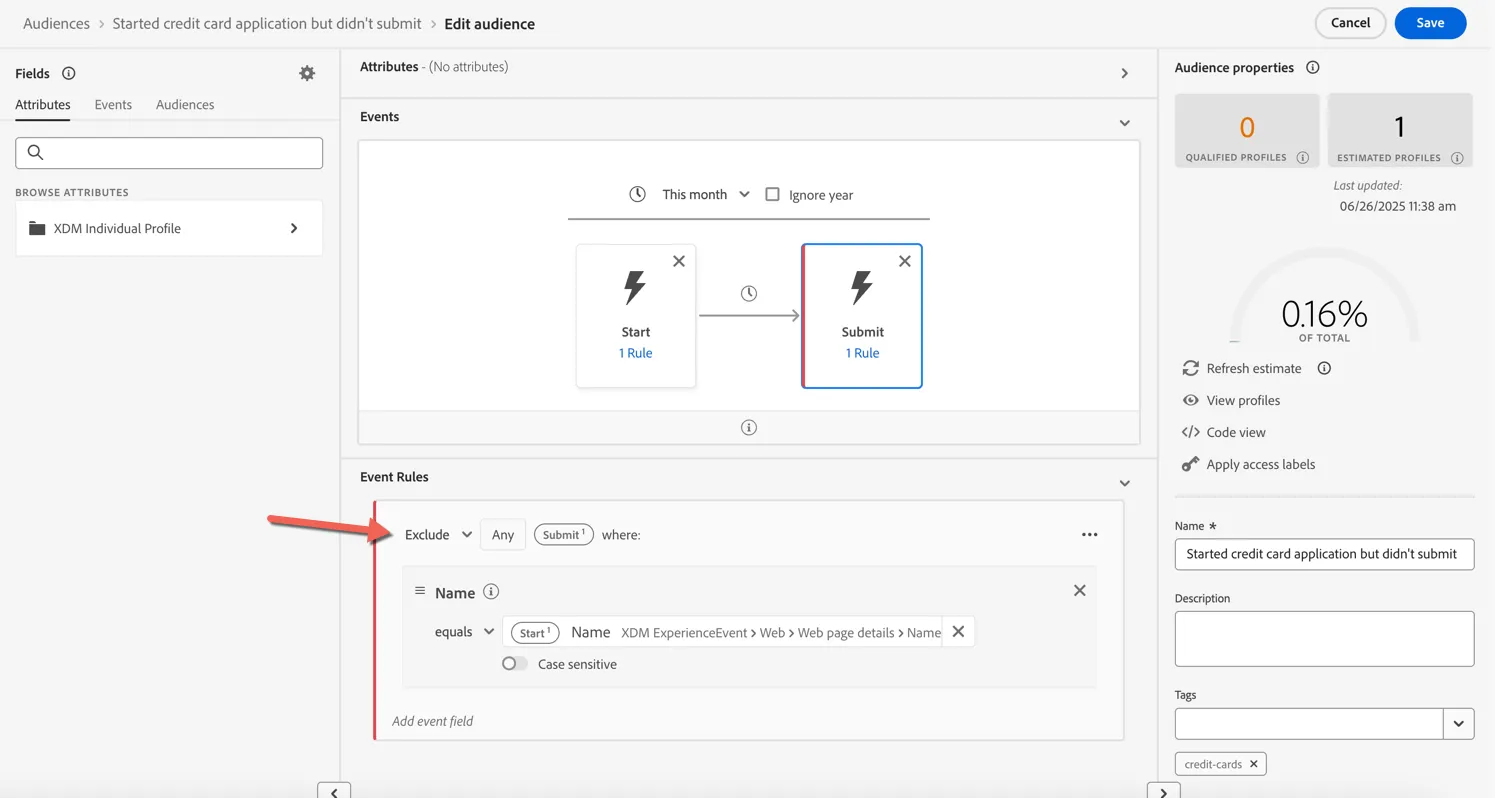
Task: Click info icon on Estimated Profiles
Action: point(1457,158)
